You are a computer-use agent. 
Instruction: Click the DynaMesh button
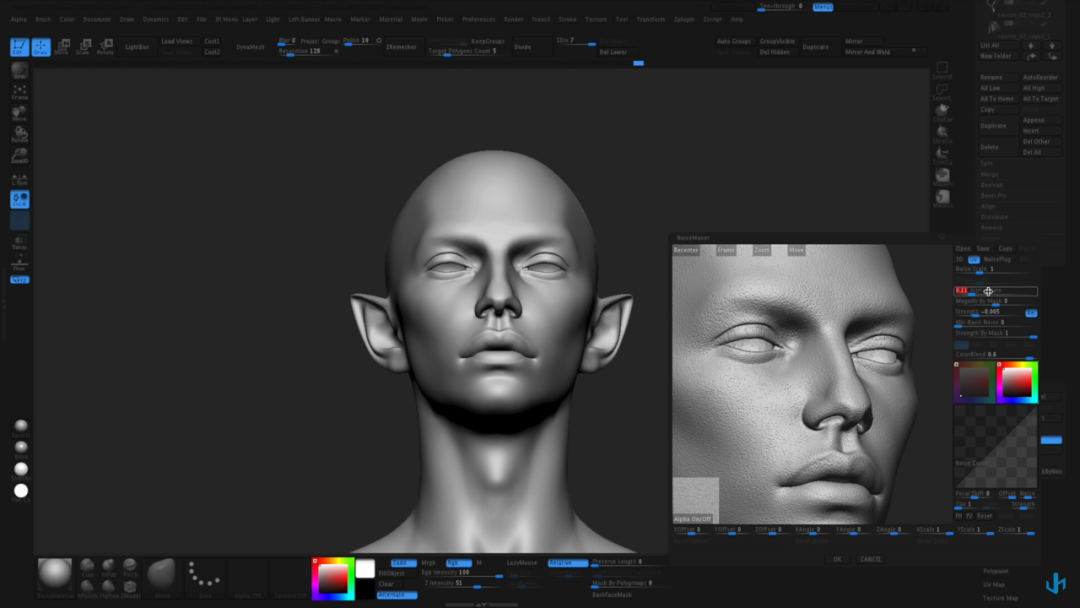coord(251,47)
